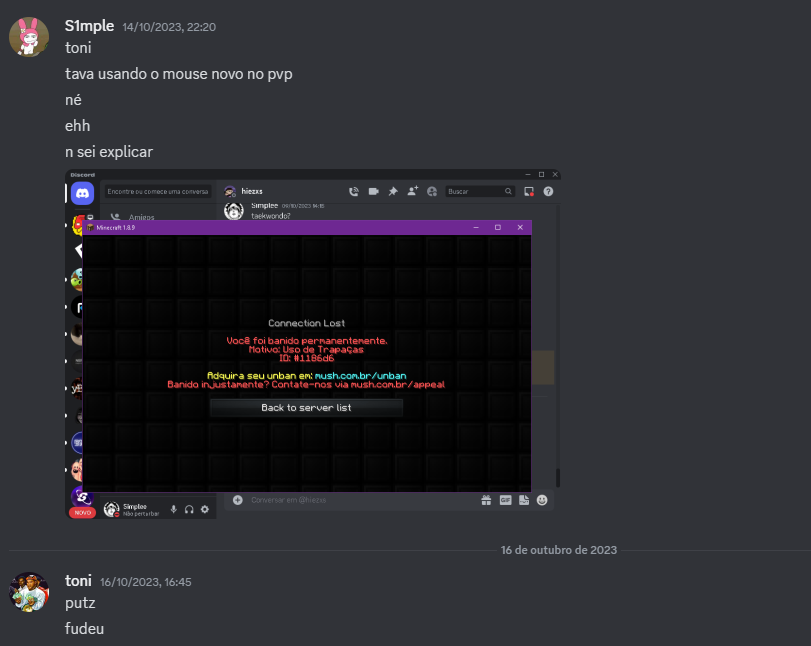
Task: Click the chat scrollbar in embedded Discord
Action: coord(558,477)
